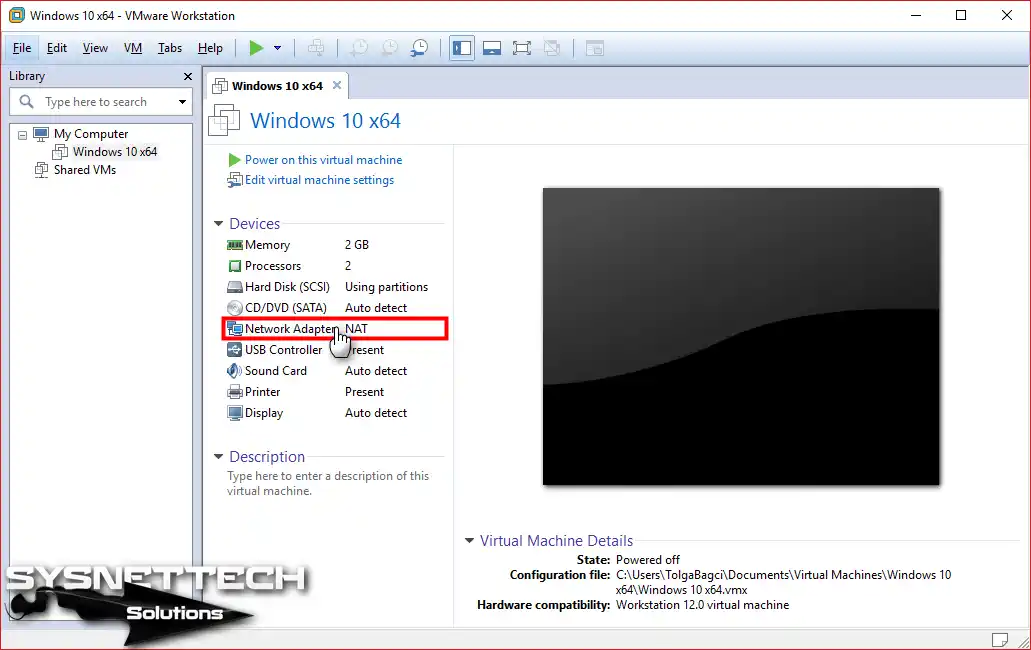Open the Help menu
This screenshot has height=650, width=1031.
210,48
